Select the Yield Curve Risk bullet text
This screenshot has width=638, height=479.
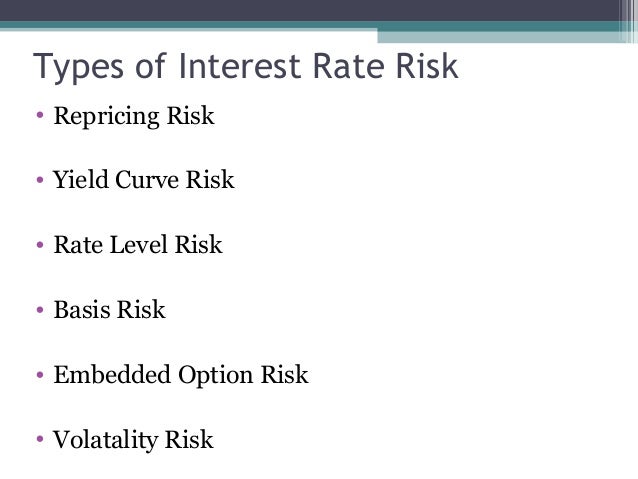click(144, 179)
